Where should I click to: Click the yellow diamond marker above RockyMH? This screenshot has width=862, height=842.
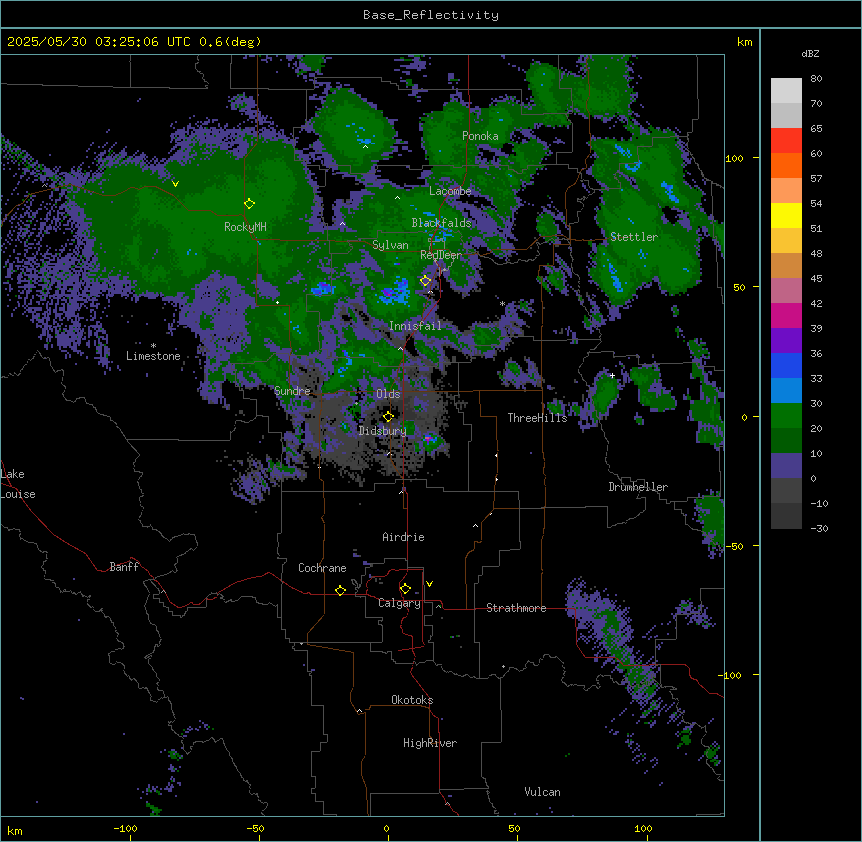pyautogui.click(x=249, y=203)
